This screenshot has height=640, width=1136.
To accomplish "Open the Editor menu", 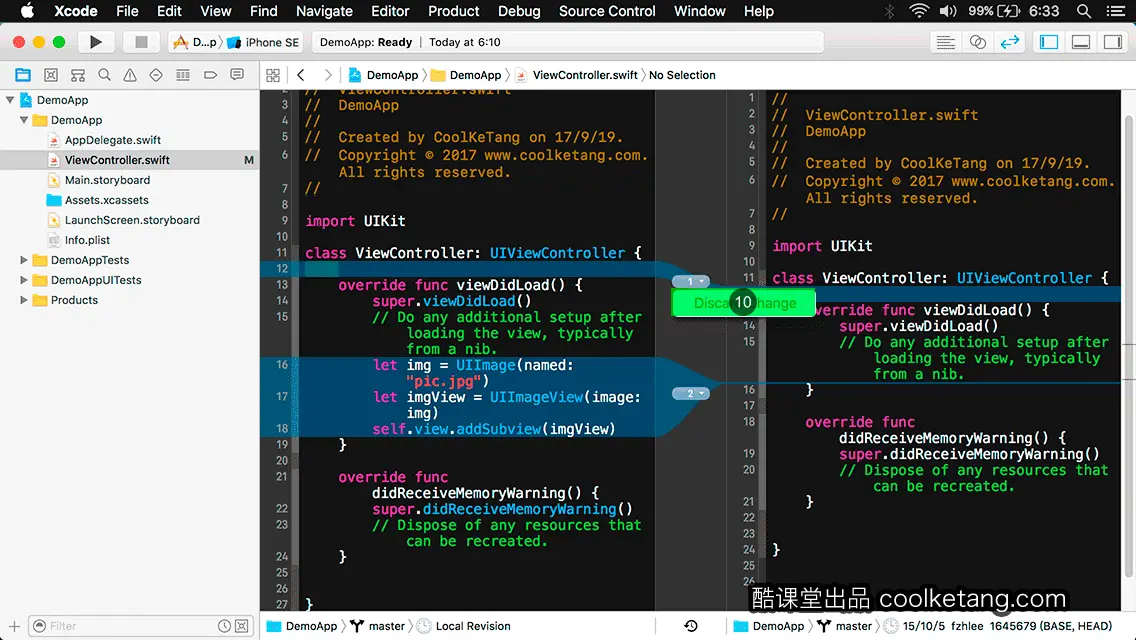I will click(390, 11).
